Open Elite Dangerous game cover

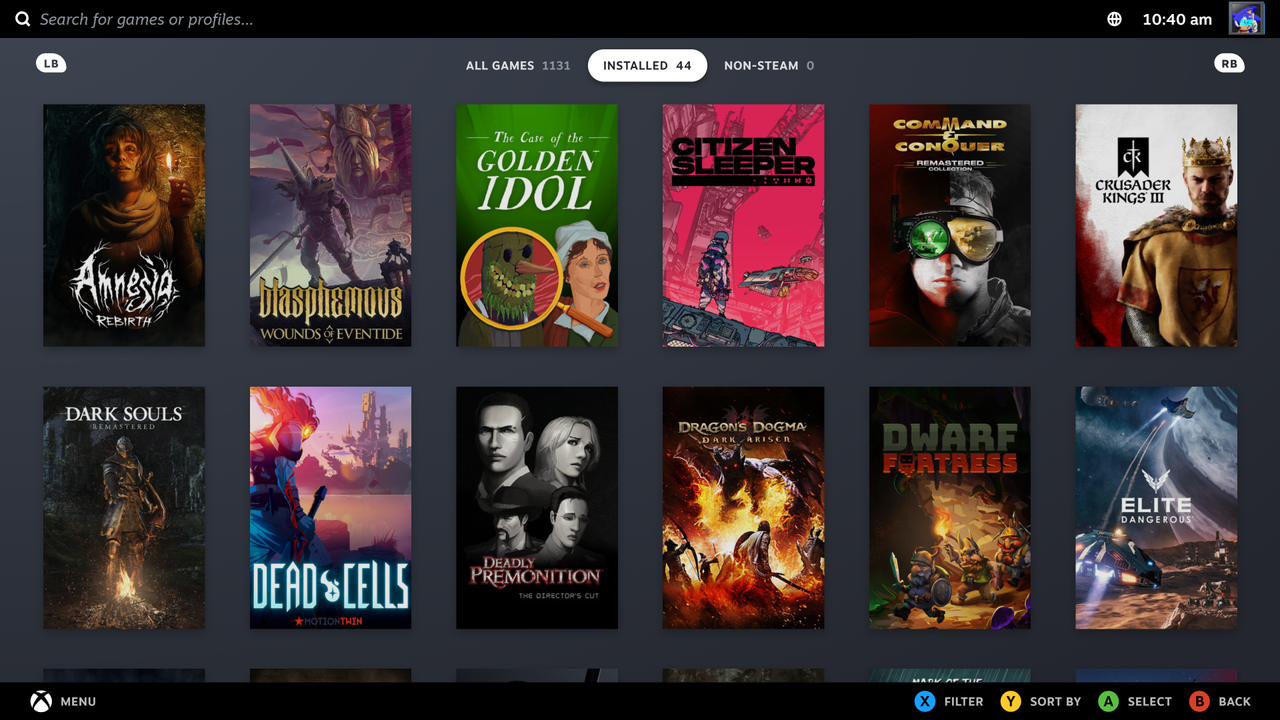1156,508
